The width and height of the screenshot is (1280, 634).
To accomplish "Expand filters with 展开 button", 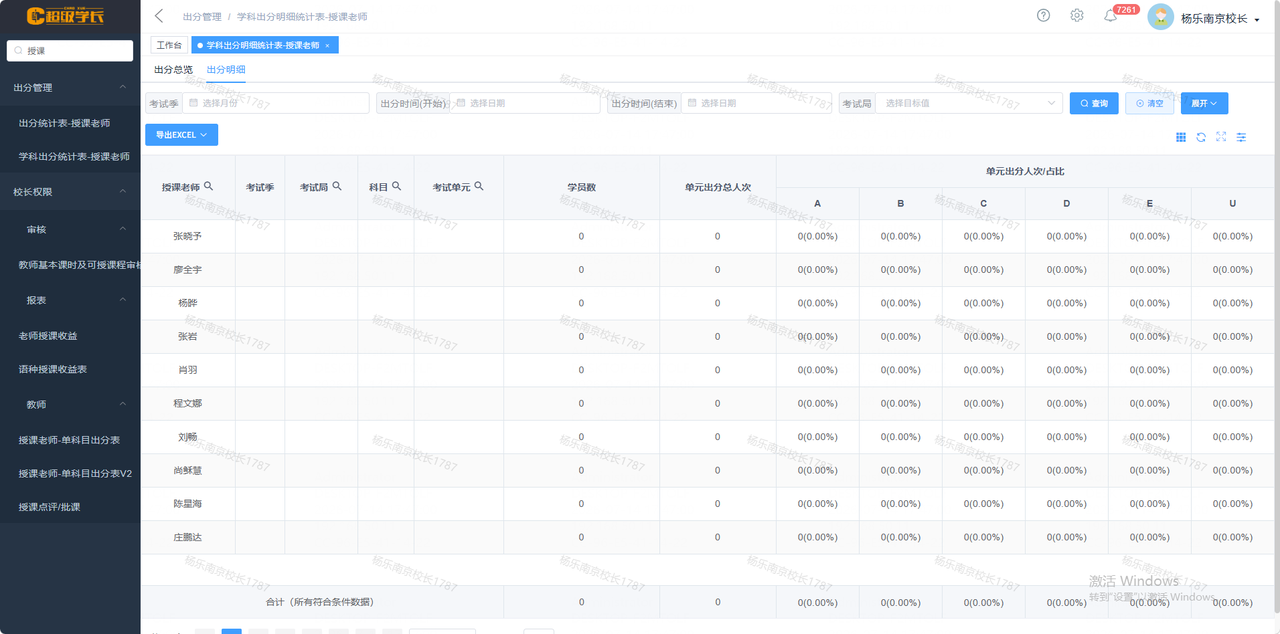I will click(1204, 103).
